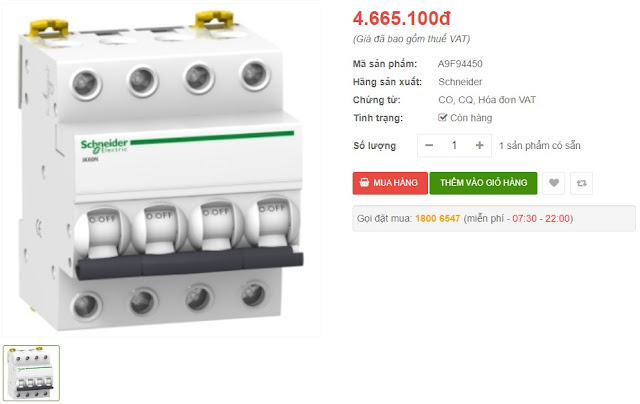640x404 pixels.
Task: Click the 1800 6547 hotline number
Action: click(438, 218)
